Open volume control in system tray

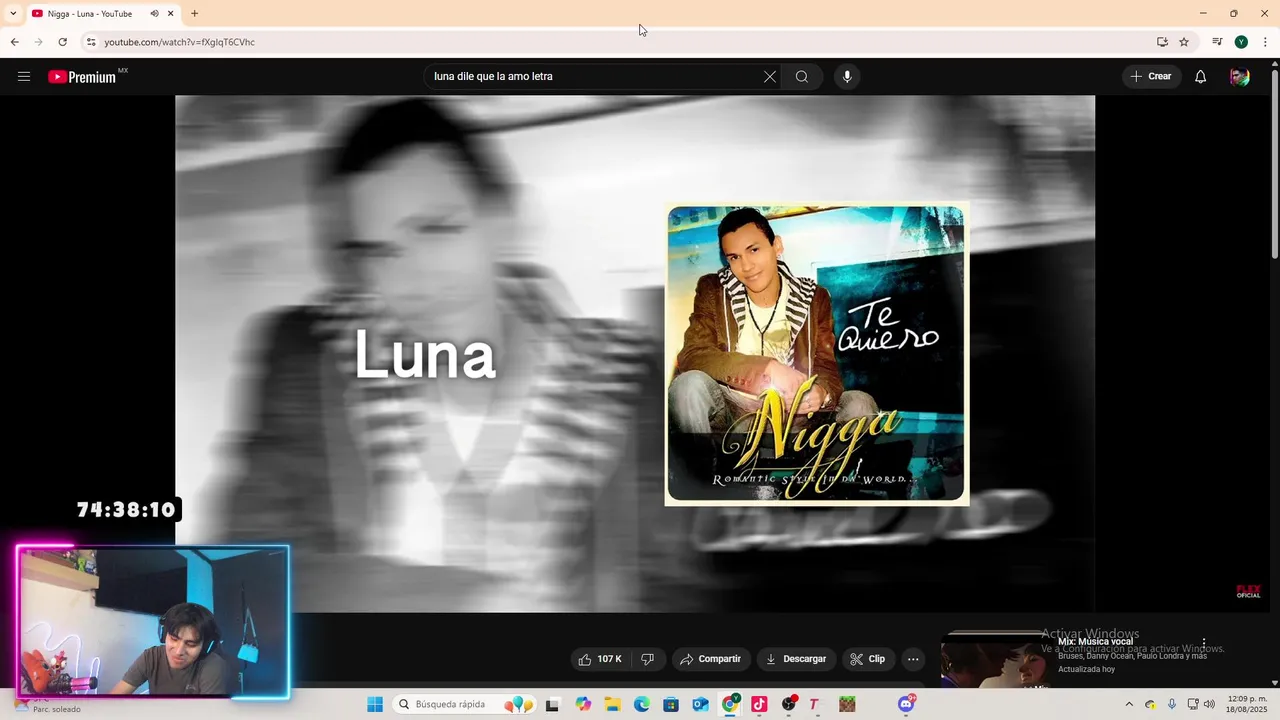click(1209, 704)
